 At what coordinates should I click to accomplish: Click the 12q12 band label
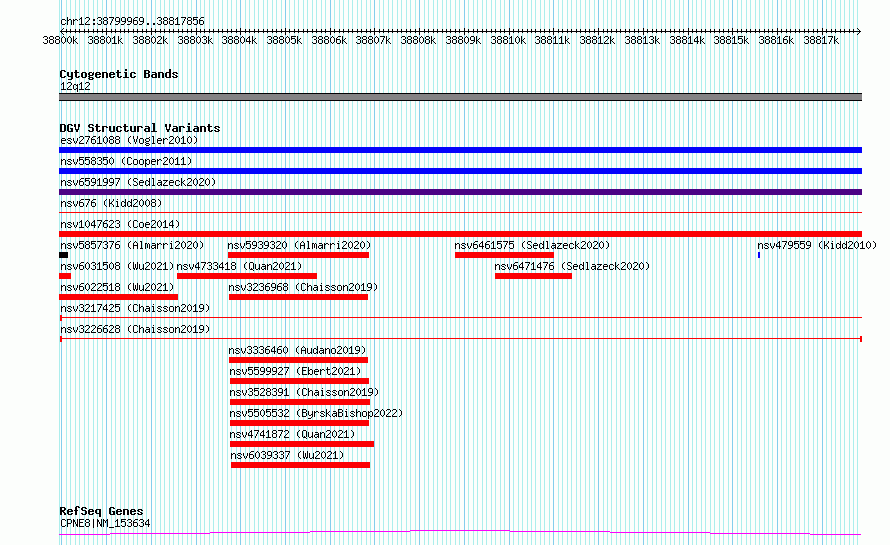(x=75, y=86)
